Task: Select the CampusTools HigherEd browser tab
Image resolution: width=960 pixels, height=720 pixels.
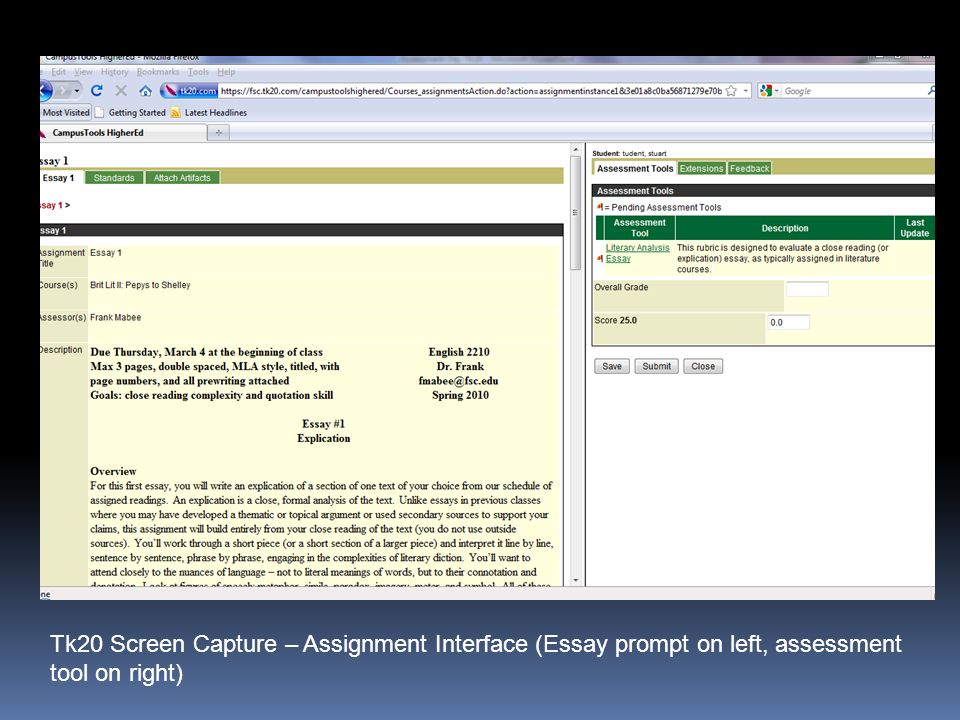Action: 122,132
